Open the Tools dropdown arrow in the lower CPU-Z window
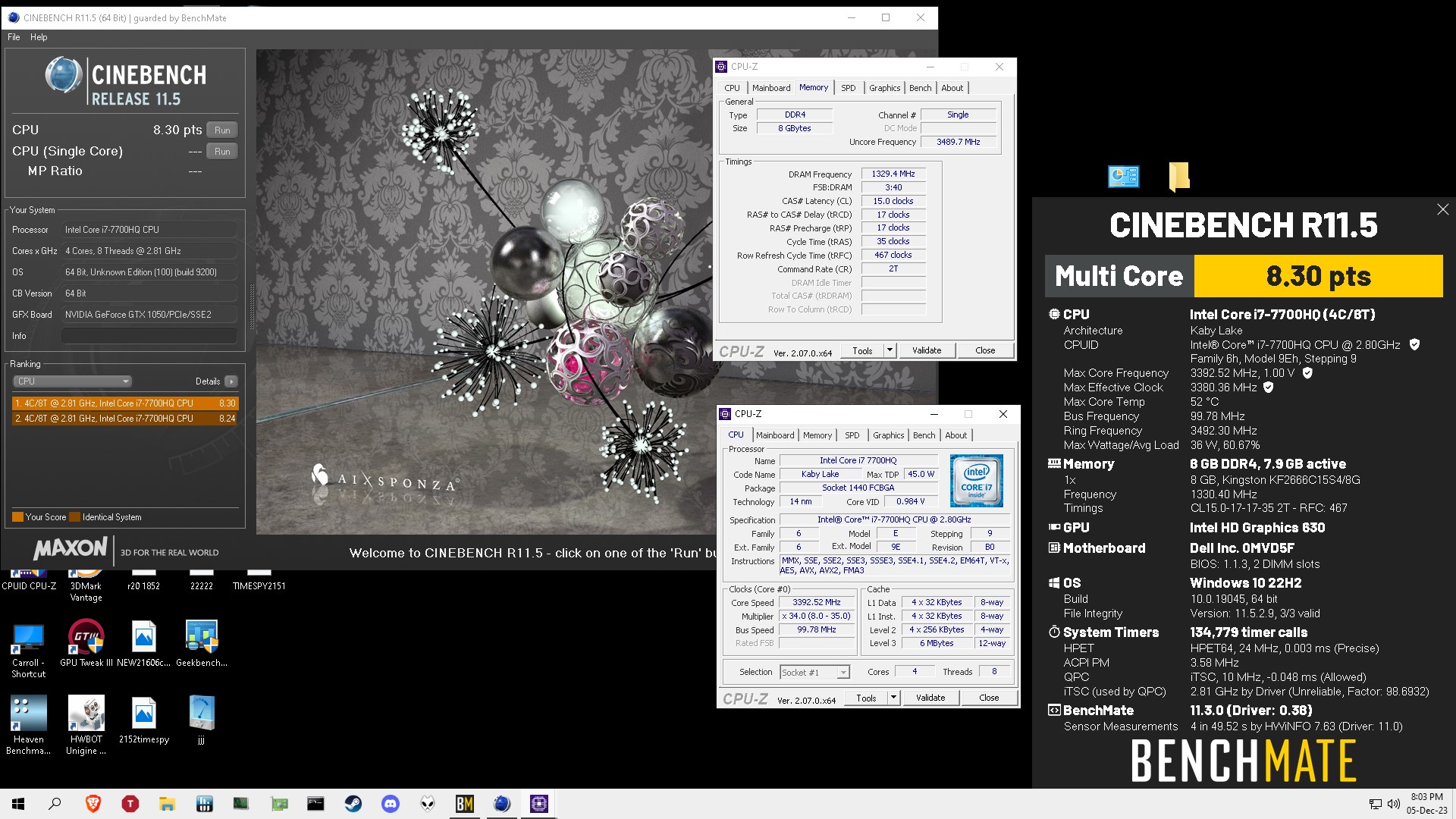This screenshot has width=1456, height=819. click(894, 698)
